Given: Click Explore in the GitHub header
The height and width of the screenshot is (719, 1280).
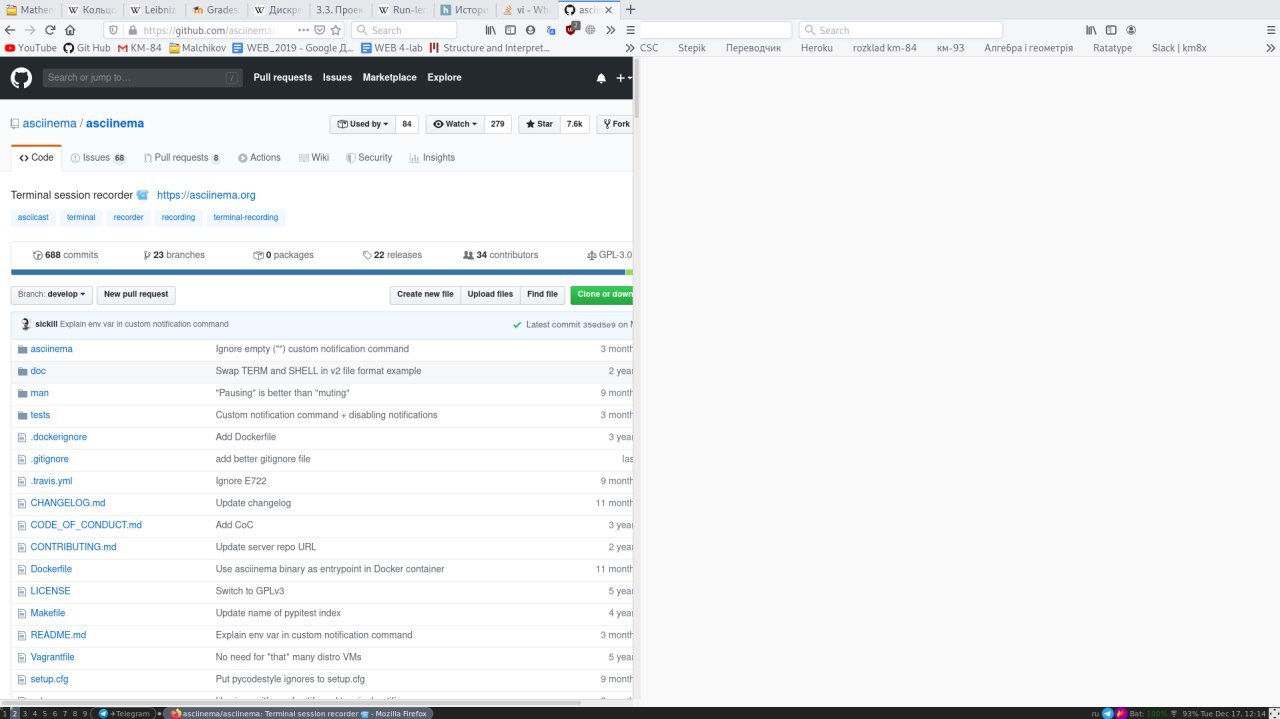Looking at the screenshot, I should tap(444, 77).
